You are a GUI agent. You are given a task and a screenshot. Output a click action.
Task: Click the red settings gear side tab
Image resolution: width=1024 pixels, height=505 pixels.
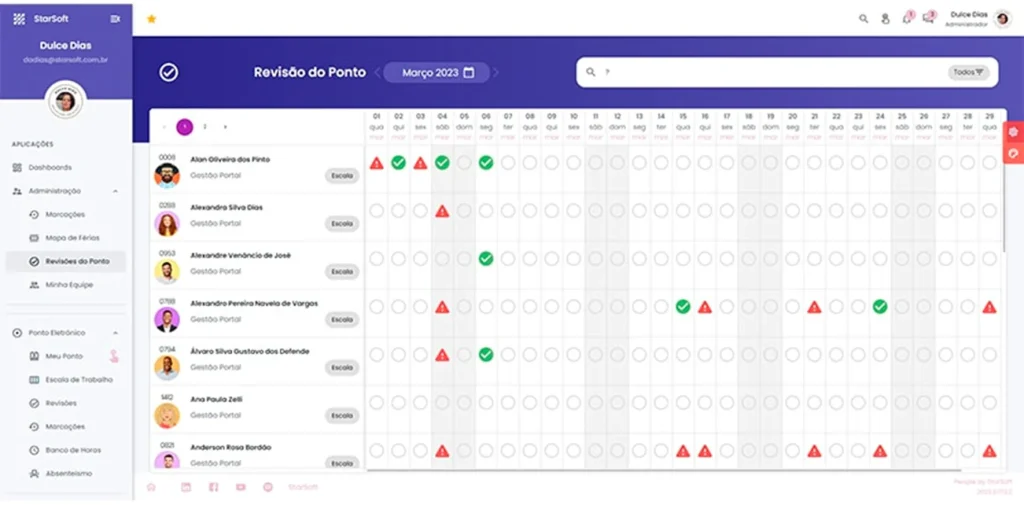click(x=1014, y=132)
